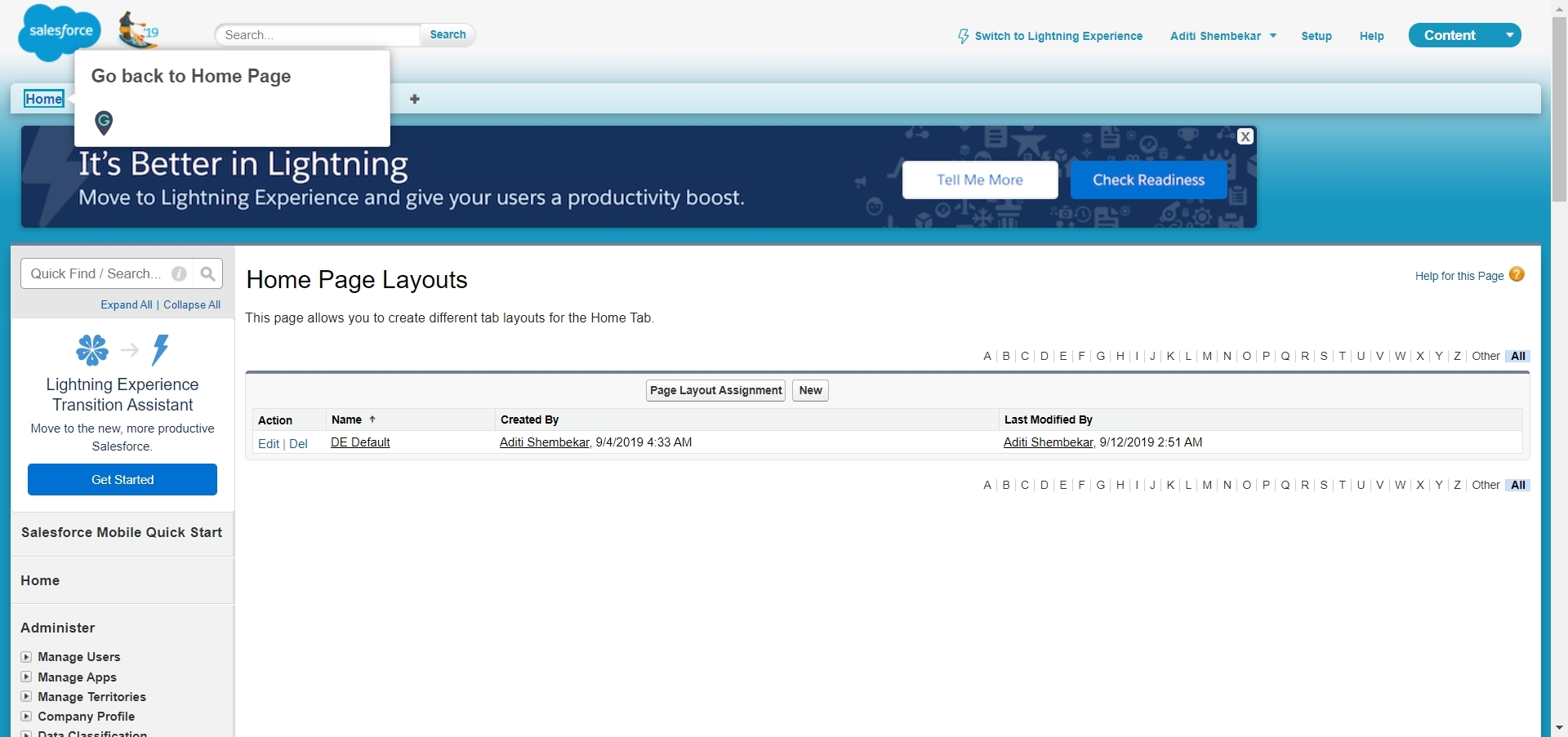Click the top global Search input field
The height and width of the screenshot is (737, 1568).
(318, 34)
